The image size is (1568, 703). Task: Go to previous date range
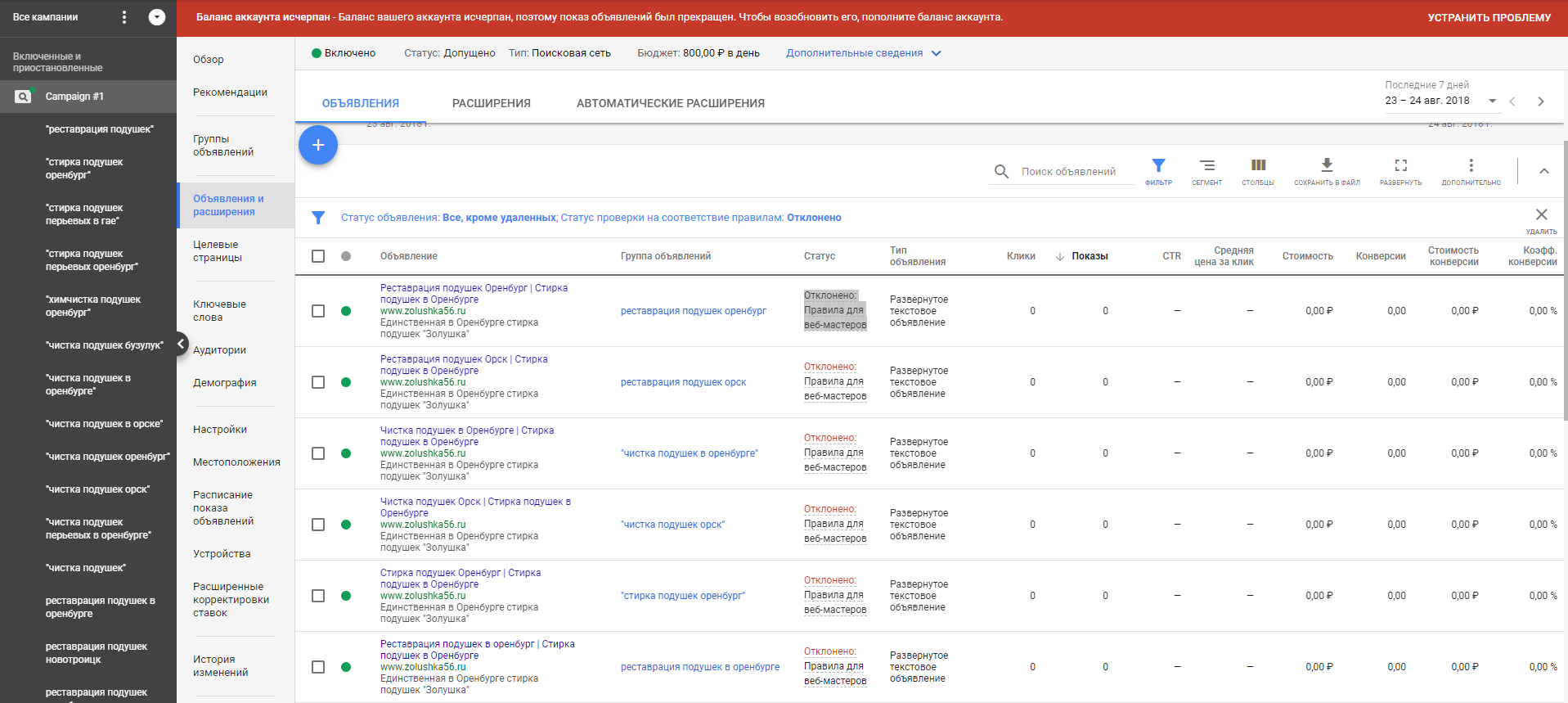1512,101
